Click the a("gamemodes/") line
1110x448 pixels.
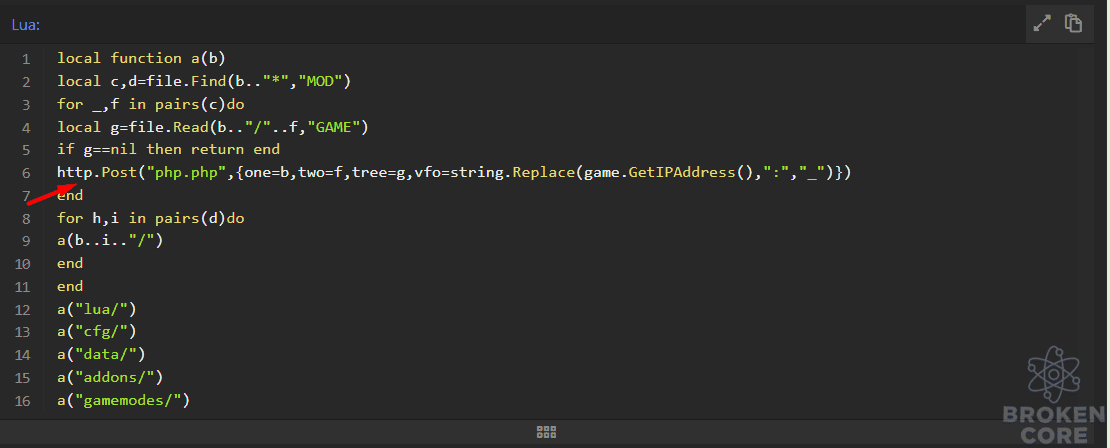(124, 401)
